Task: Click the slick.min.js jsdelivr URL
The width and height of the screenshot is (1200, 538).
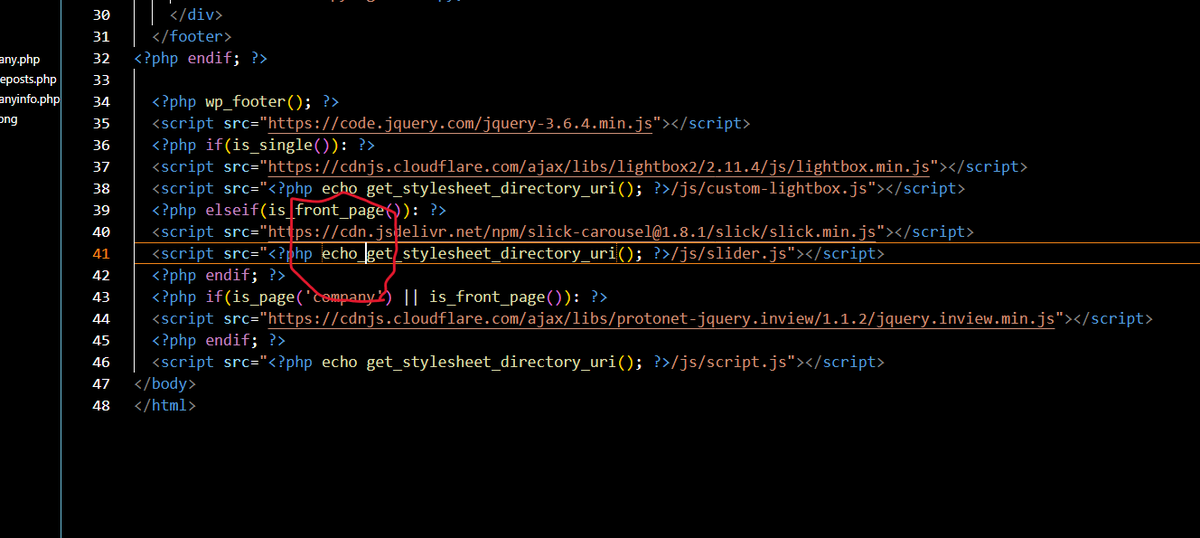Action: click(574, 232)
